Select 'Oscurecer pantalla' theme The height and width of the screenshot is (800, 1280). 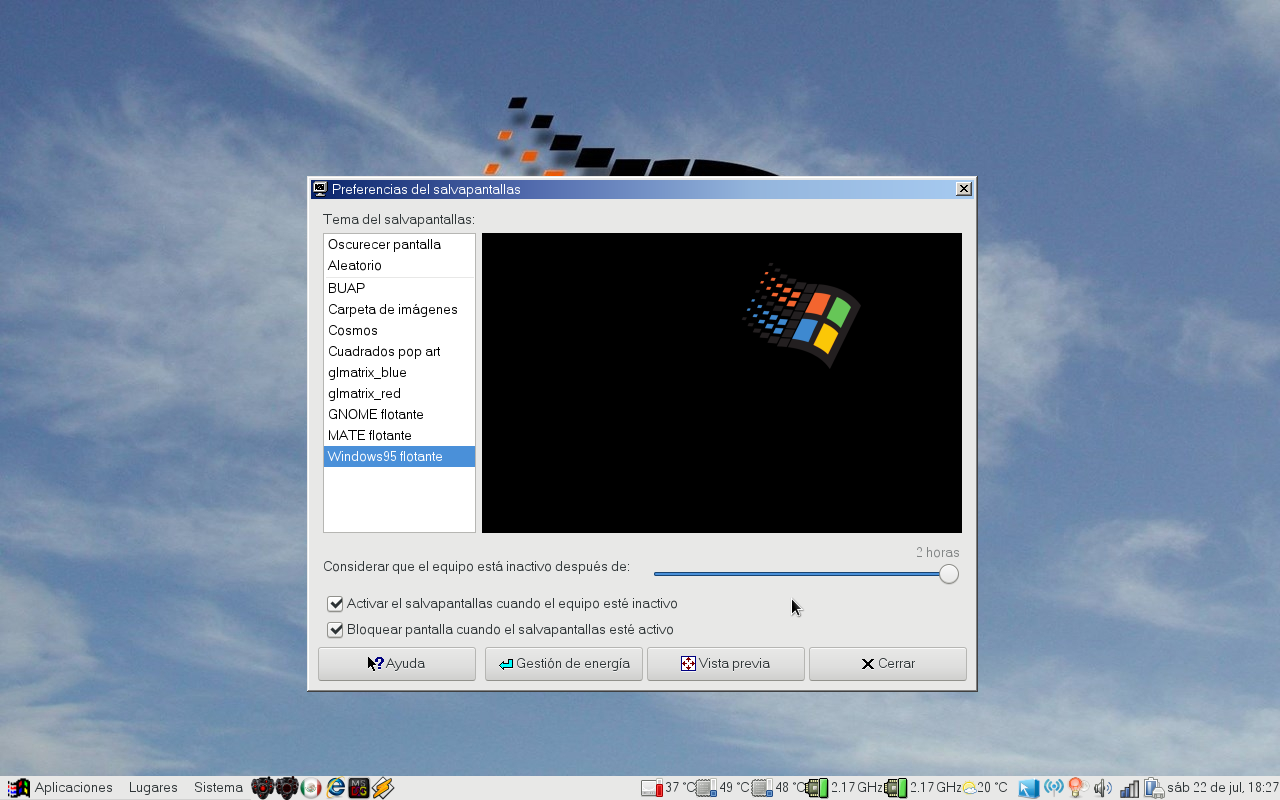click(399, 245)
